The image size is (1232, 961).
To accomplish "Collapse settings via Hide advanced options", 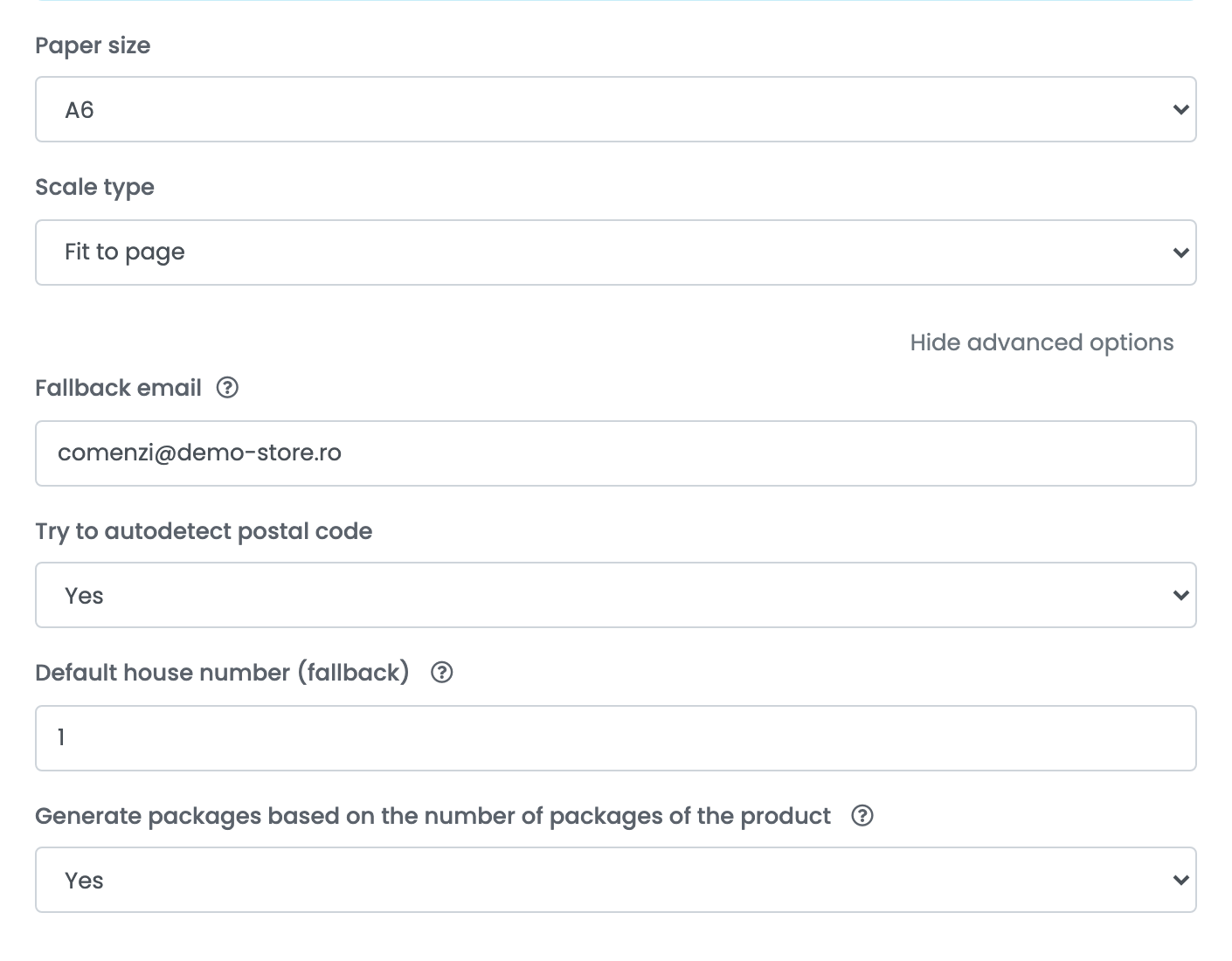I will point(1042,342).
